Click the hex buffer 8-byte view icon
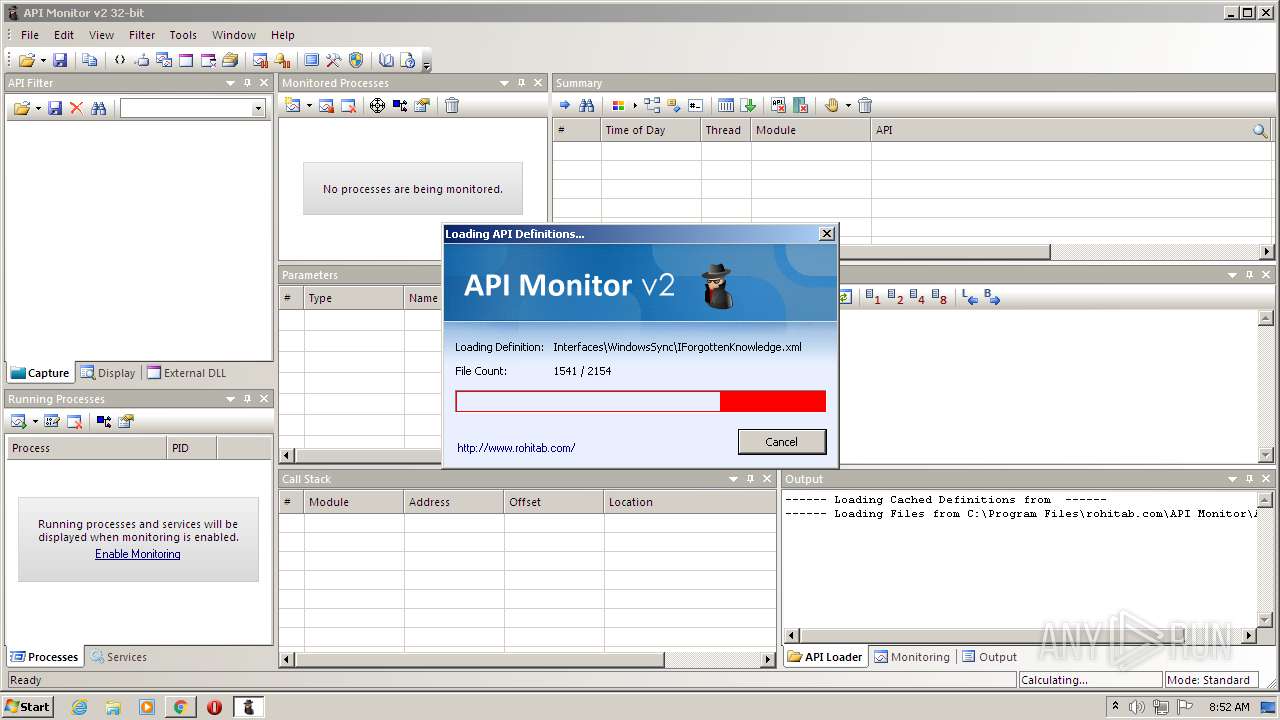Image resolution: width=1280 pixels, height=720 pixels. pyautogui.click(x=939, y=297)
